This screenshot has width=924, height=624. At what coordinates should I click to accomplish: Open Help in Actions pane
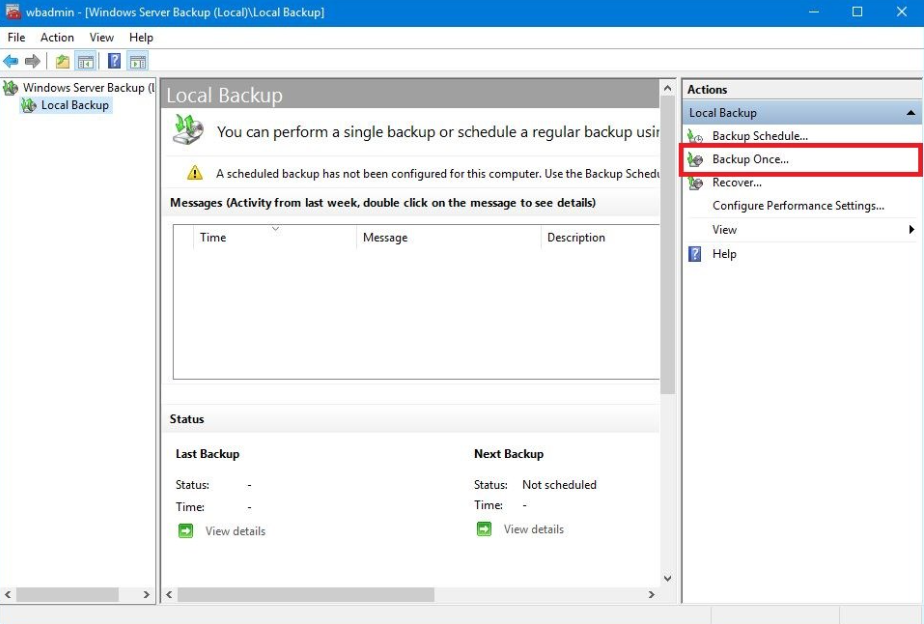tap(724, 254)
